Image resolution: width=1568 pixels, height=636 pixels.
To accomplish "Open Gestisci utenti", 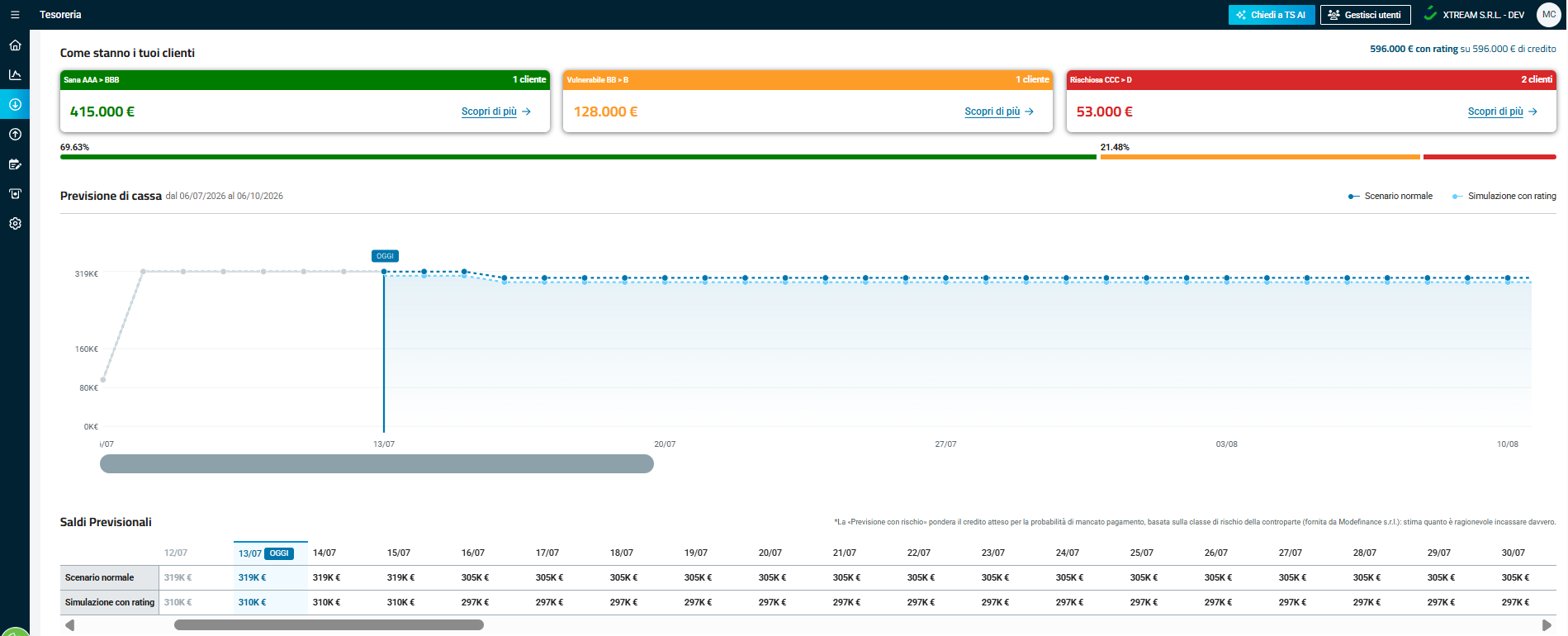I will click(x=1366, y=15).
